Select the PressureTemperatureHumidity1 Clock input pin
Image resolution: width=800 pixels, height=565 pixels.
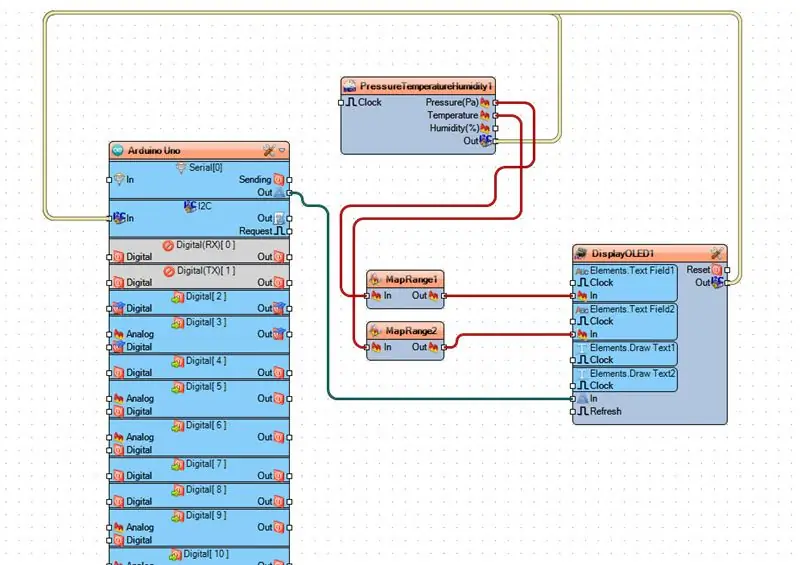coord(341,103)
